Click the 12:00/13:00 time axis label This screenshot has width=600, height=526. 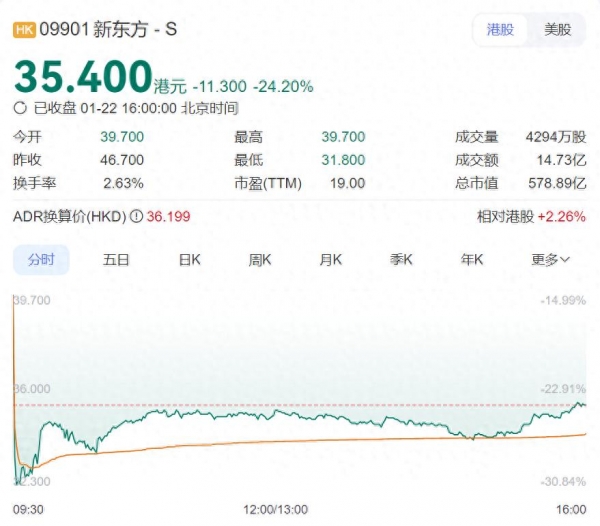pos(276,510)
